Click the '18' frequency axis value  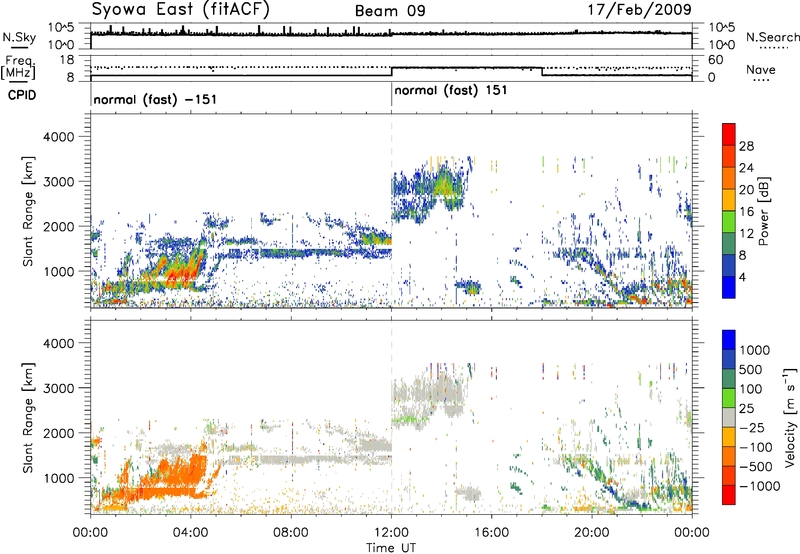(x=66, y=60)
